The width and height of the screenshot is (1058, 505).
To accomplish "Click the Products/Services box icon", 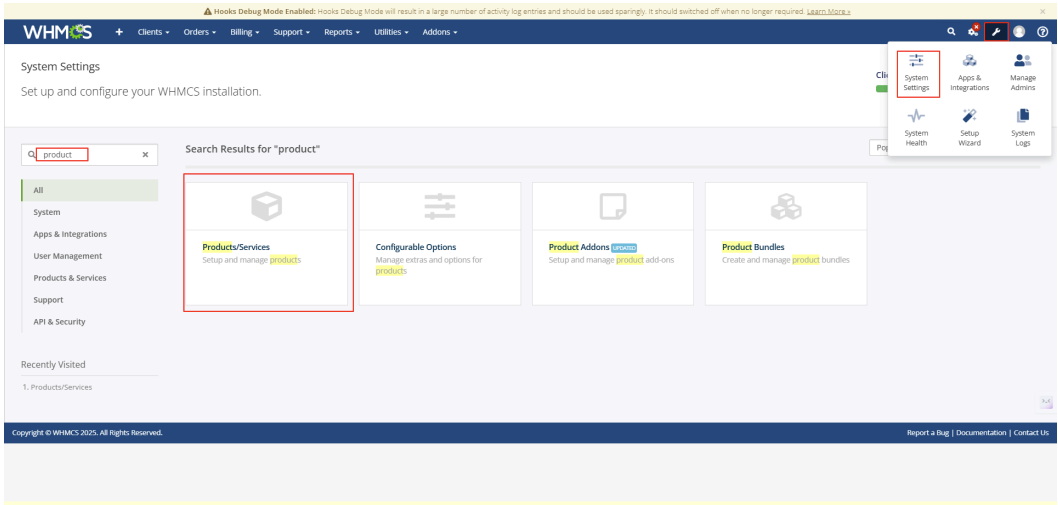I will [267, 206].
